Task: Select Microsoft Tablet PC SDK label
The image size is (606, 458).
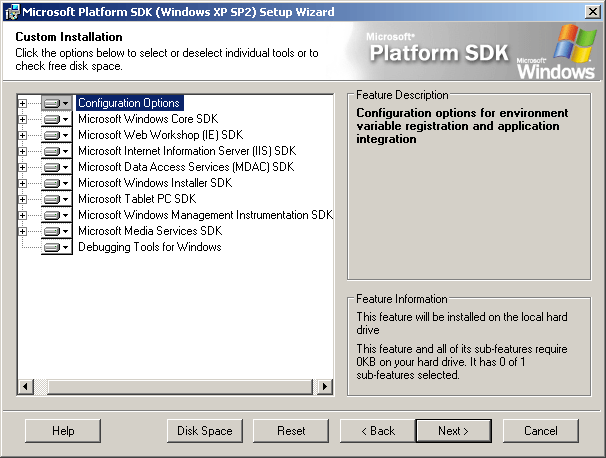Action: point(137,199)
